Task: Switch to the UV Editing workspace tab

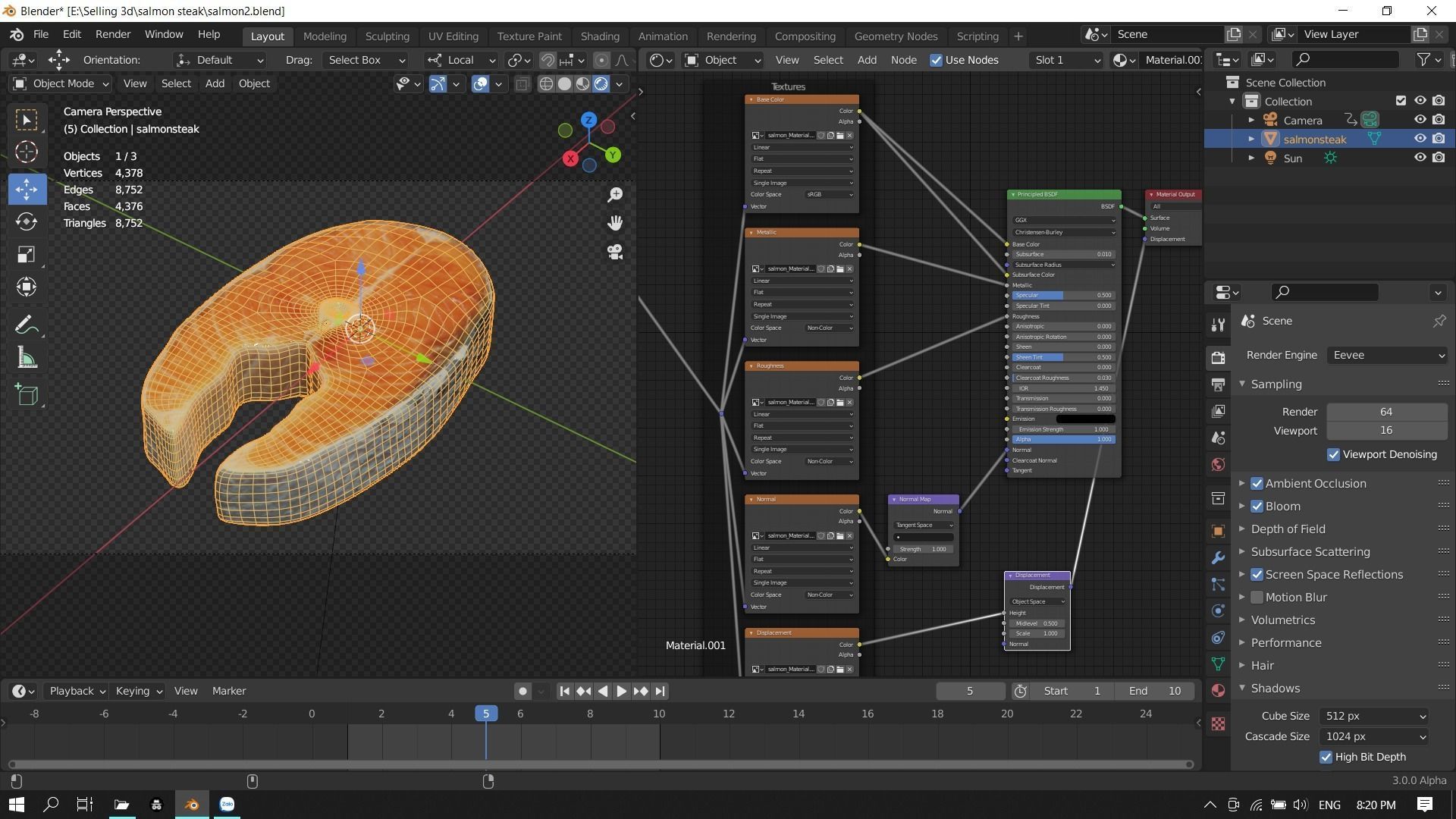Action: coord(453,36)
